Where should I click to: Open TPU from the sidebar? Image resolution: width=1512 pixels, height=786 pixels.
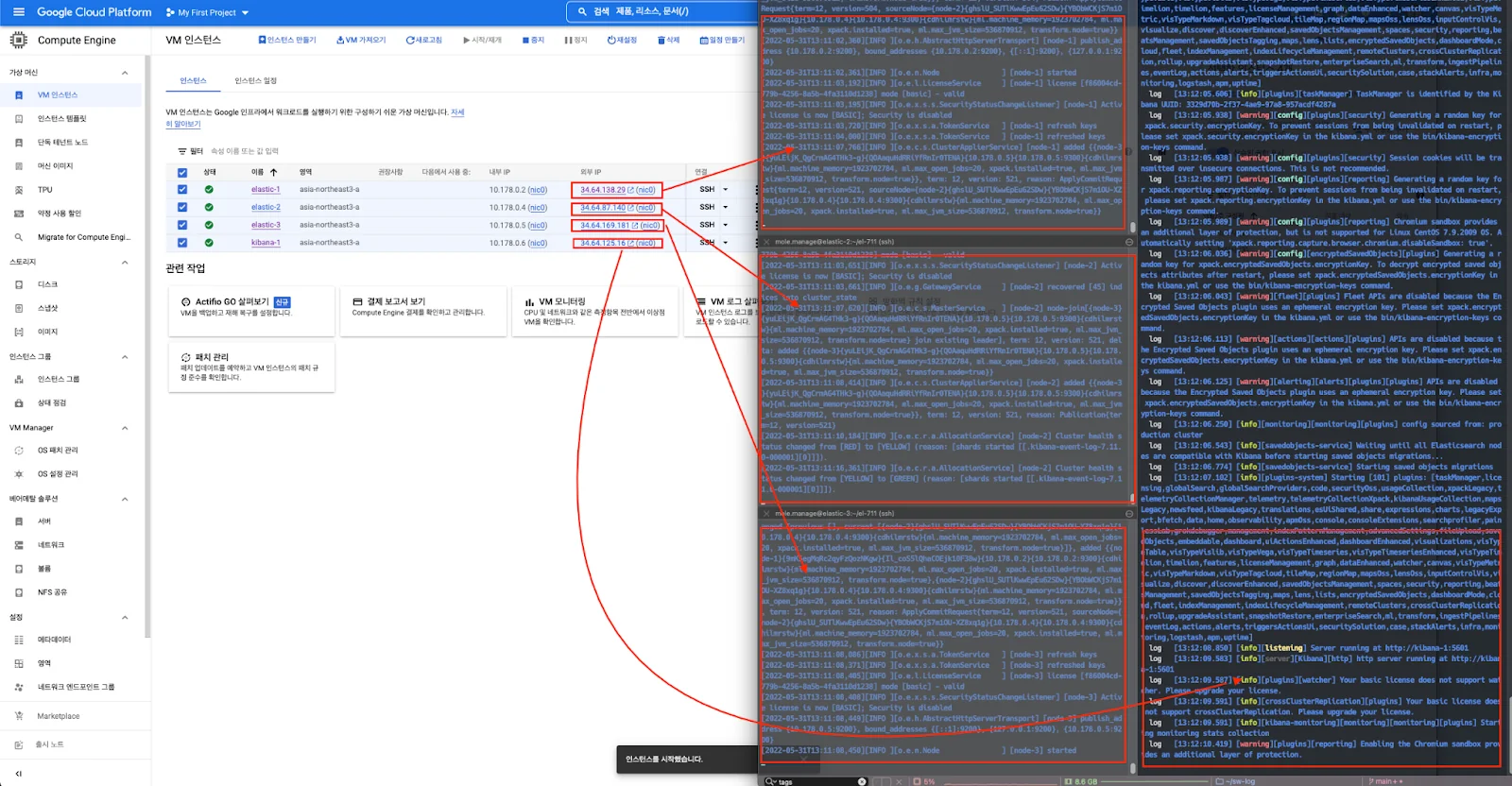44,190
